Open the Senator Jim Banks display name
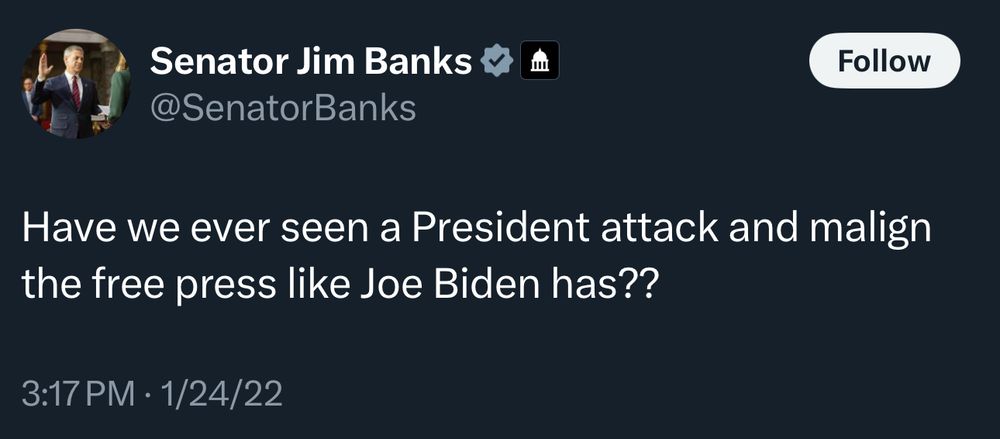Screen dimensions: 1000x439 [312, 61]
